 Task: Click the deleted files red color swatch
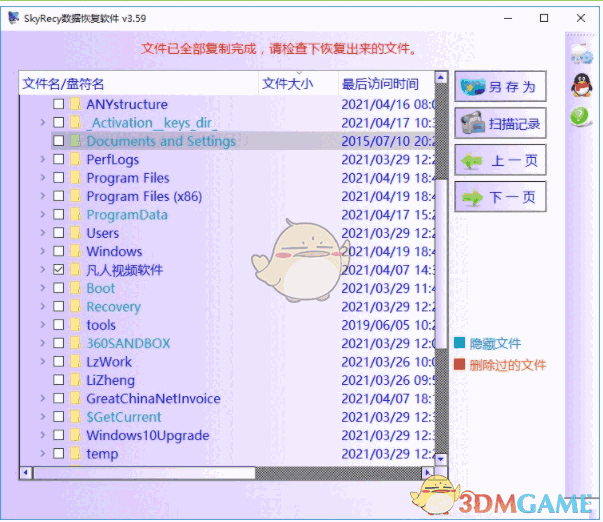tap(460, 364)
